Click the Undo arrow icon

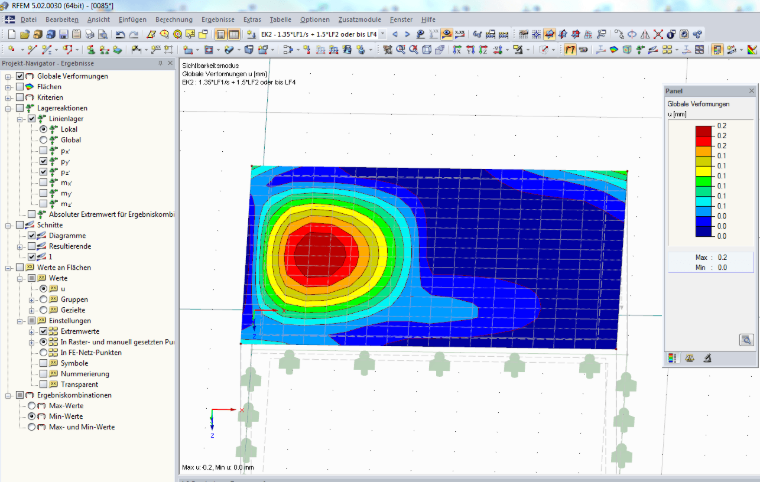pos(120,34)
